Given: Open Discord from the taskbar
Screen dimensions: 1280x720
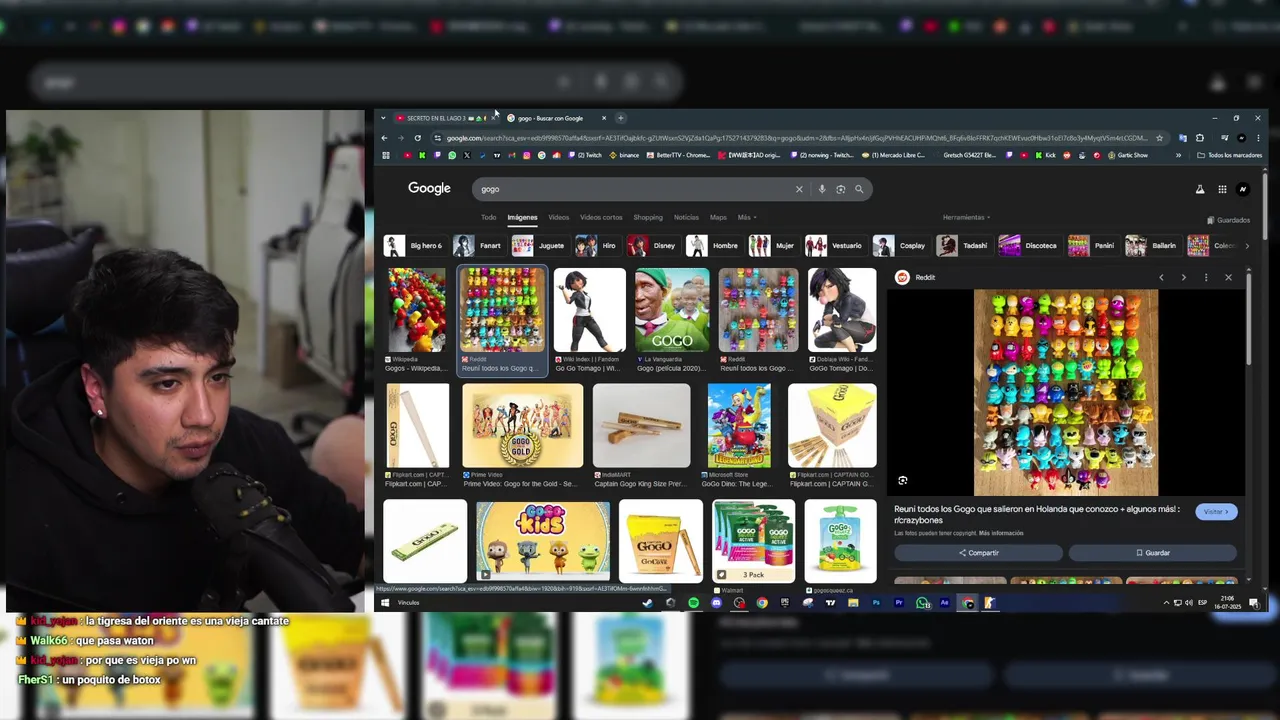Looking at the screenshot, I should (x=716, y=603).
